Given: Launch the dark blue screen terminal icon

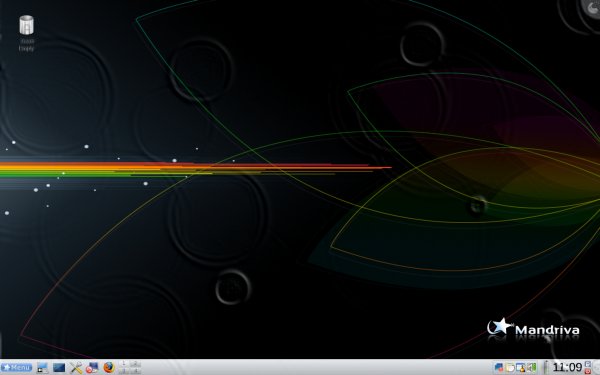Looking at the screenshot, I should 59,368.
